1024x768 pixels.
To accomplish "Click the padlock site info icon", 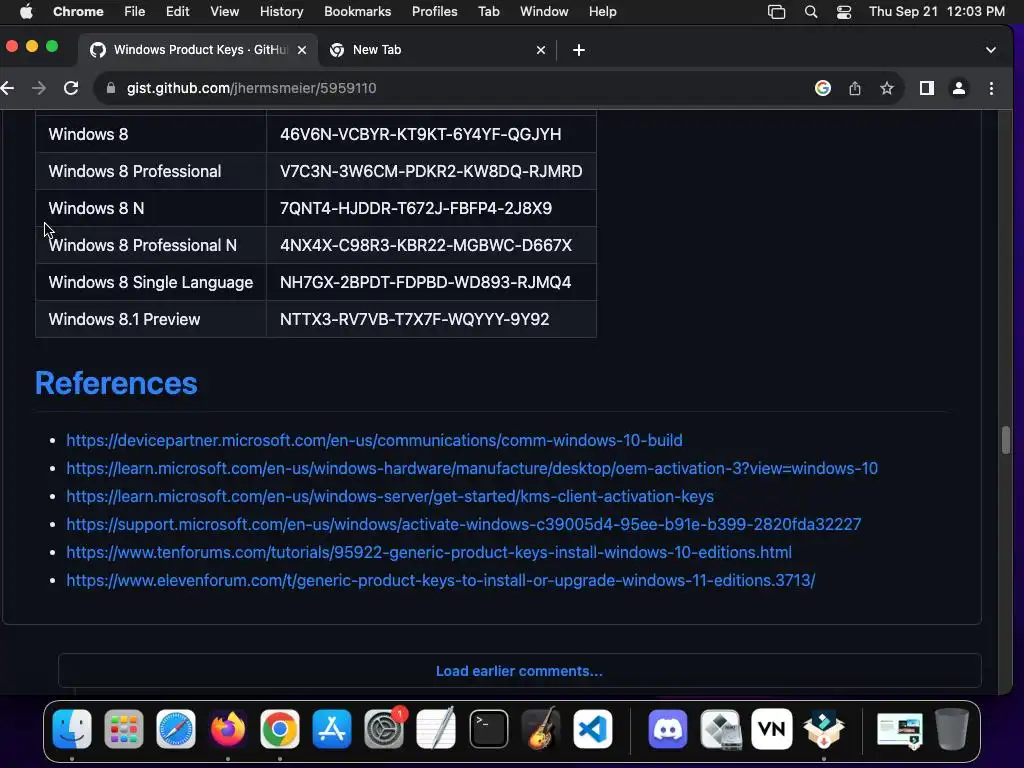I will click(x=110, y=88).
